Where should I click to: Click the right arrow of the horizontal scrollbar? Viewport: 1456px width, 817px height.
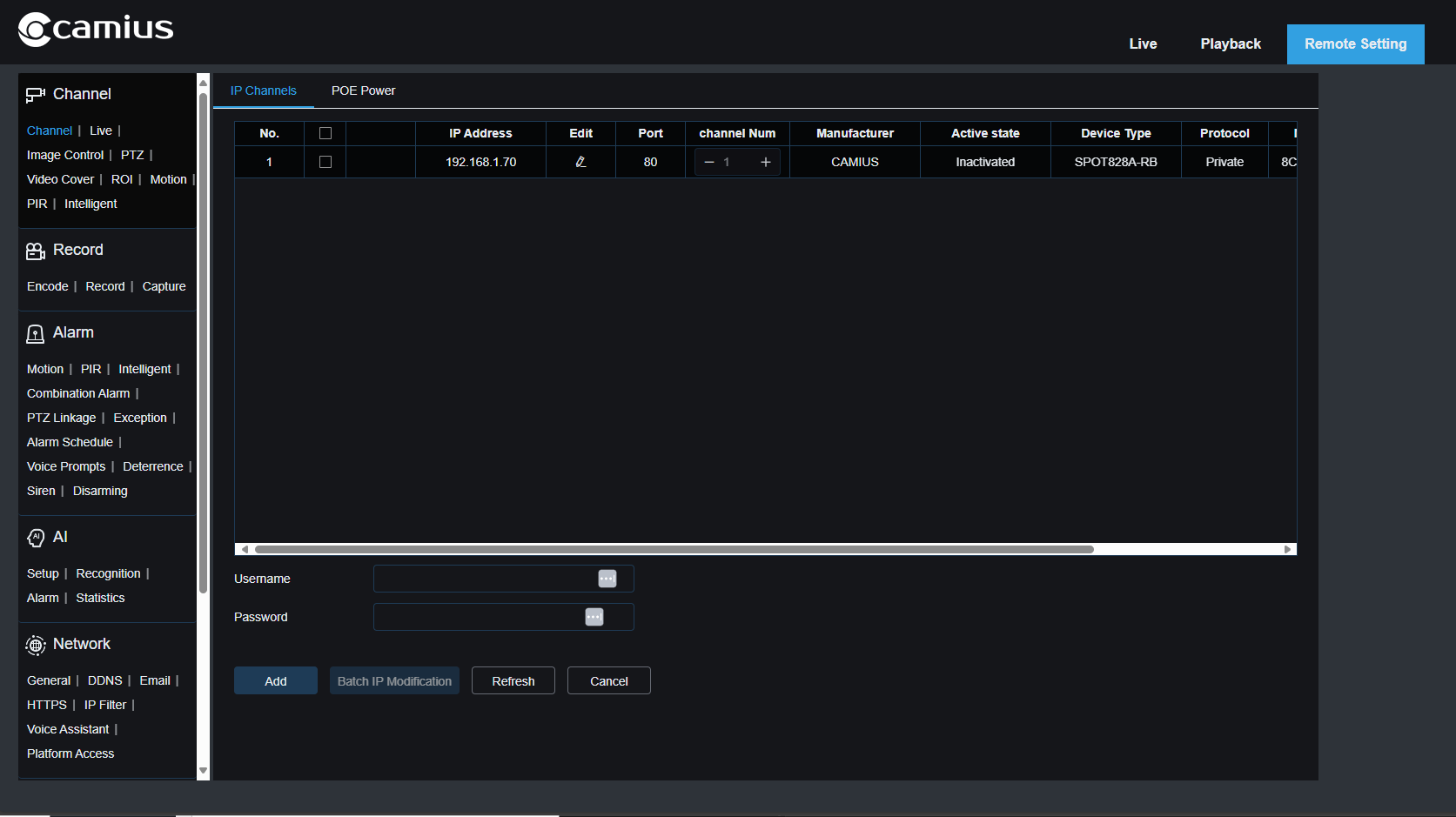point(1289,549)
